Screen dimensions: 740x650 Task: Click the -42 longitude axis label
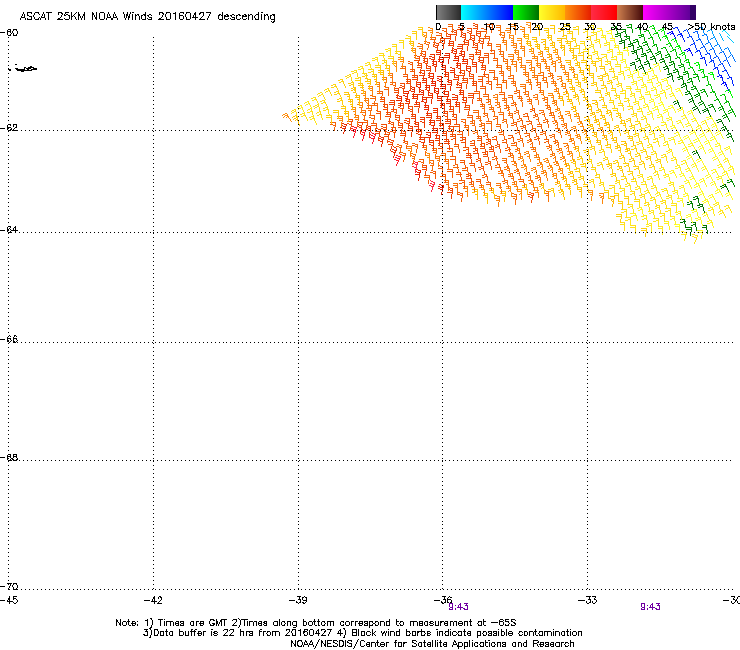click(x=153, y=600)
